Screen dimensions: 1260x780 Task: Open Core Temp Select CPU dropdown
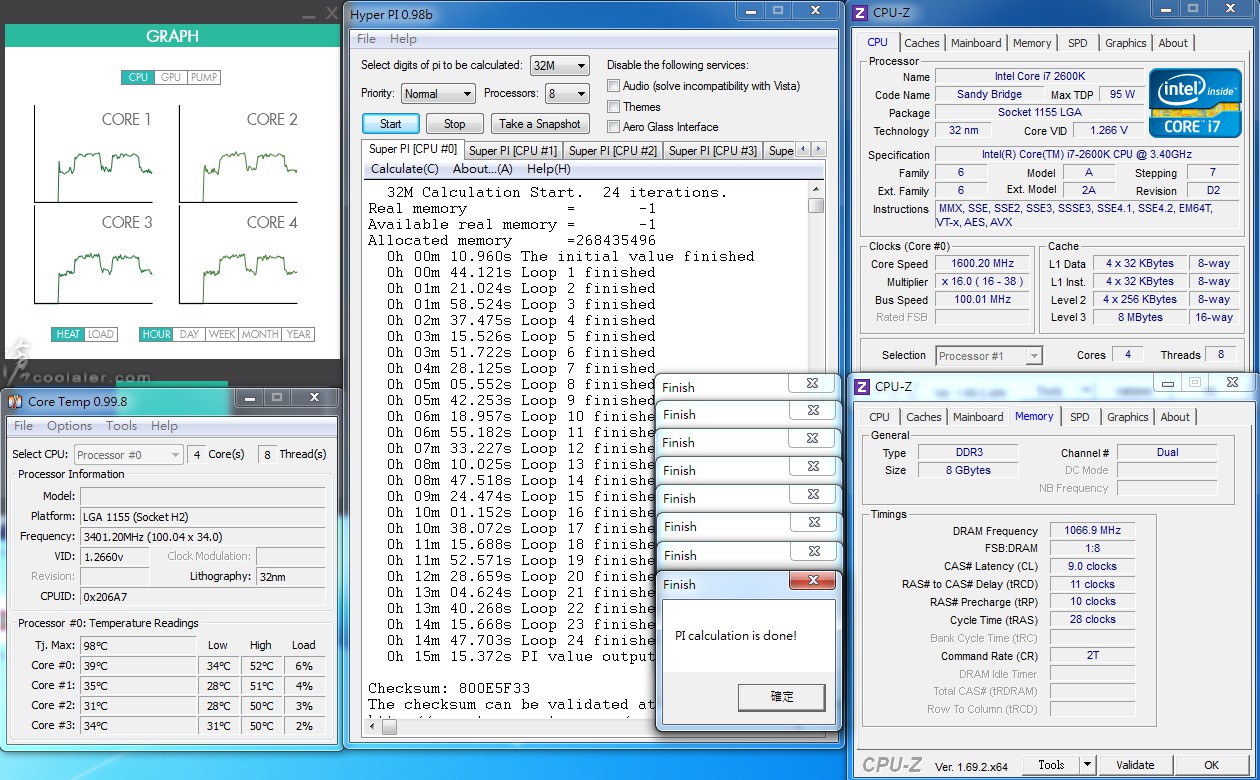click(x=128, y=455)
